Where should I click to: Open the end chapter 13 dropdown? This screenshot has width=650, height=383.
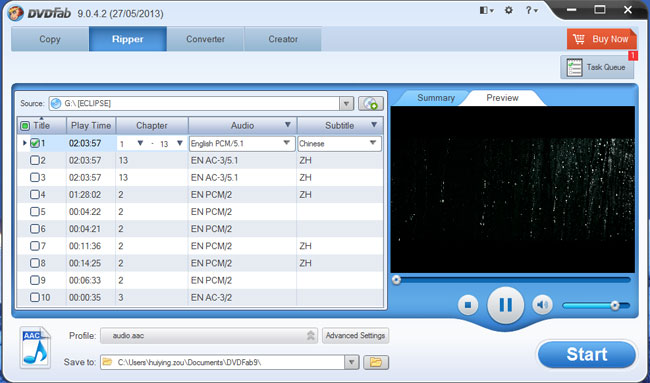click(x=180, y=143)
